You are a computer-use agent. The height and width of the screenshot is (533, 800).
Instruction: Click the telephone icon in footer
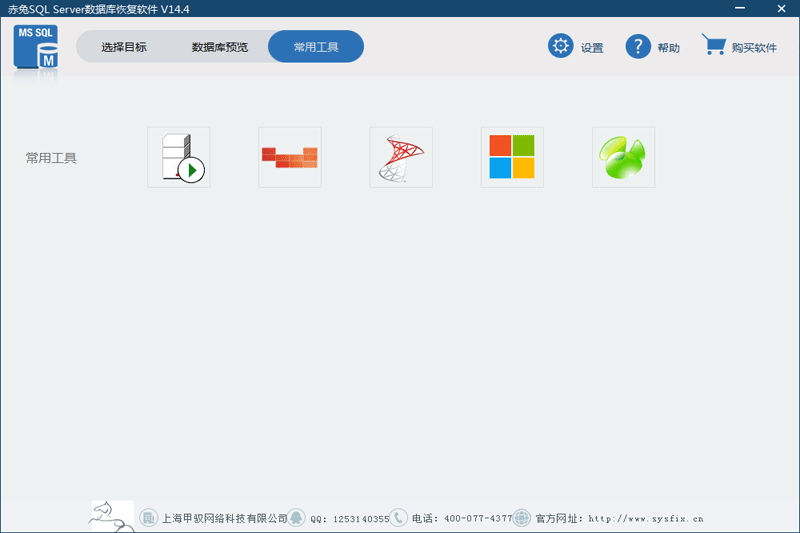398,518
